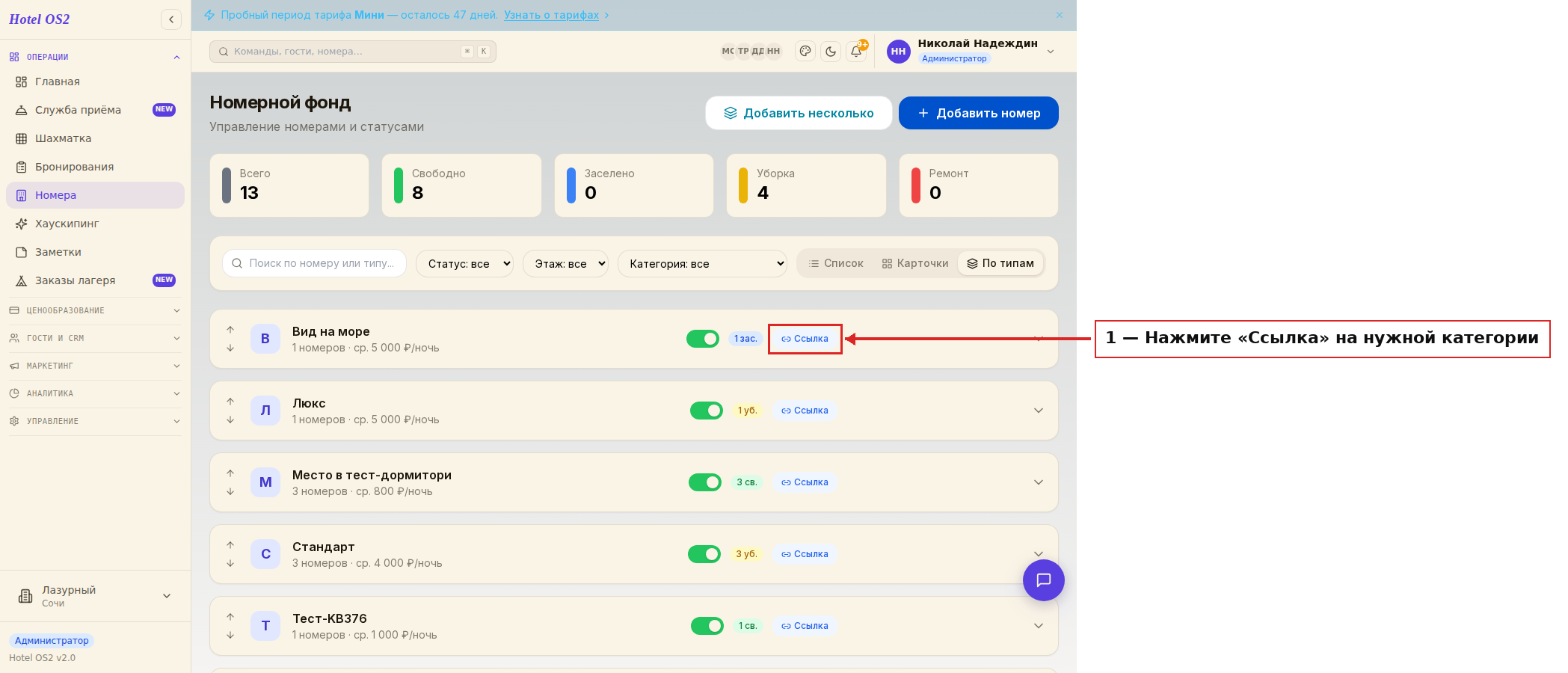Expand the Тест-КВ376 category row
The height and width of the screenshot is (673, 1568).
1039,626
